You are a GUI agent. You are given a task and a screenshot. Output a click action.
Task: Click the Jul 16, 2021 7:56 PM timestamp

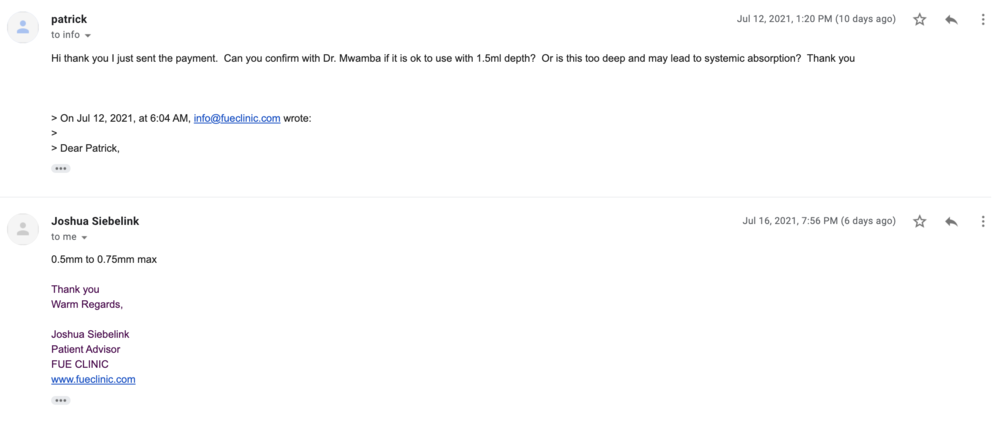pos(819,221)
